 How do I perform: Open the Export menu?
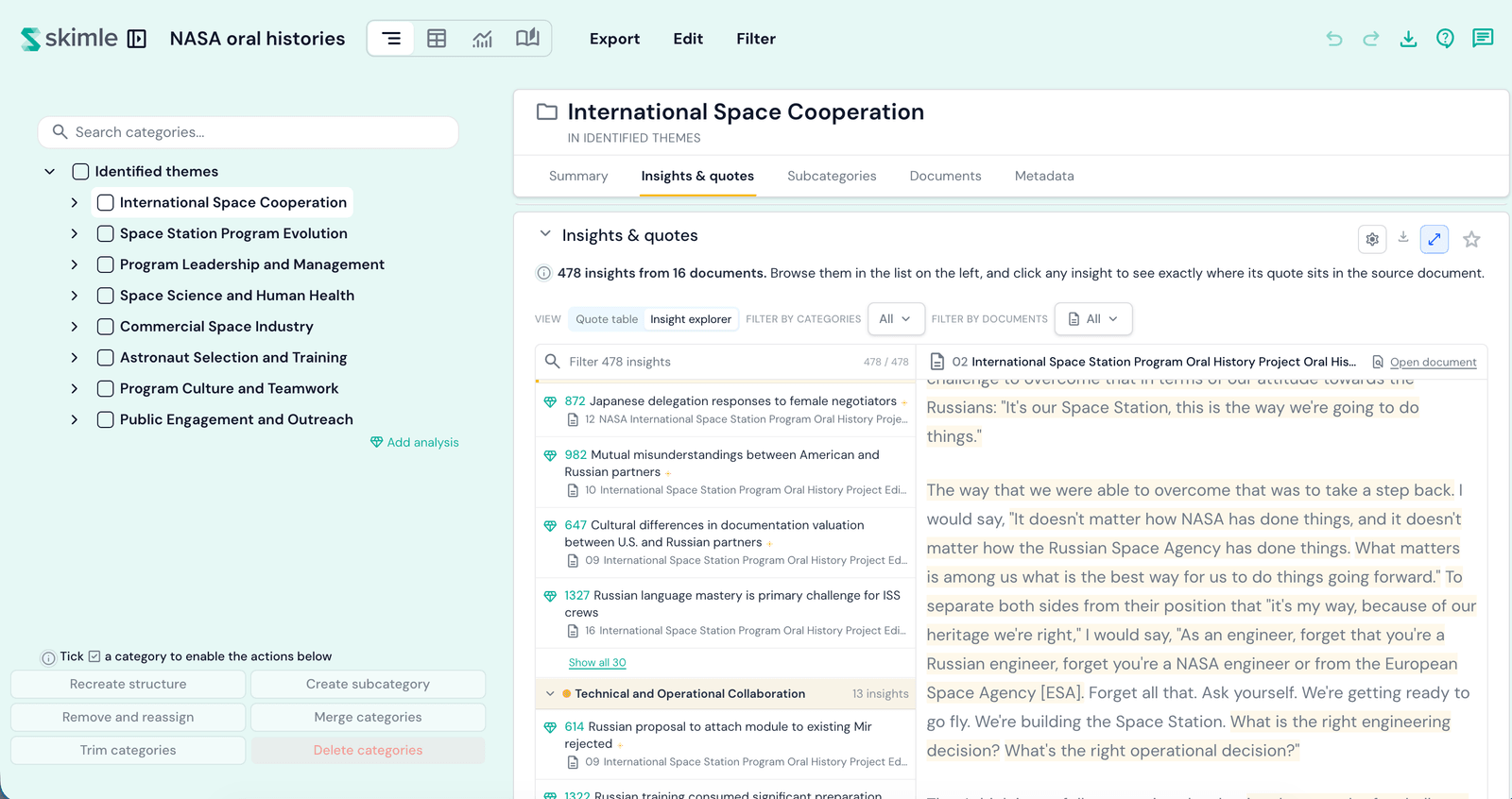point(614,39)
